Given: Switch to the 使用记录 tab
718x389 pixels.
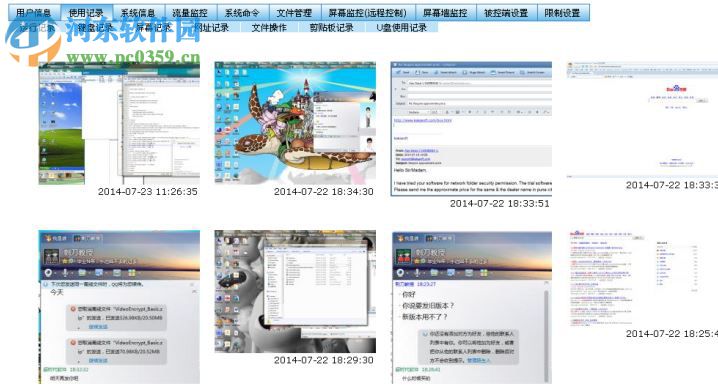Looking at the screenshot, I should (86, 13).
